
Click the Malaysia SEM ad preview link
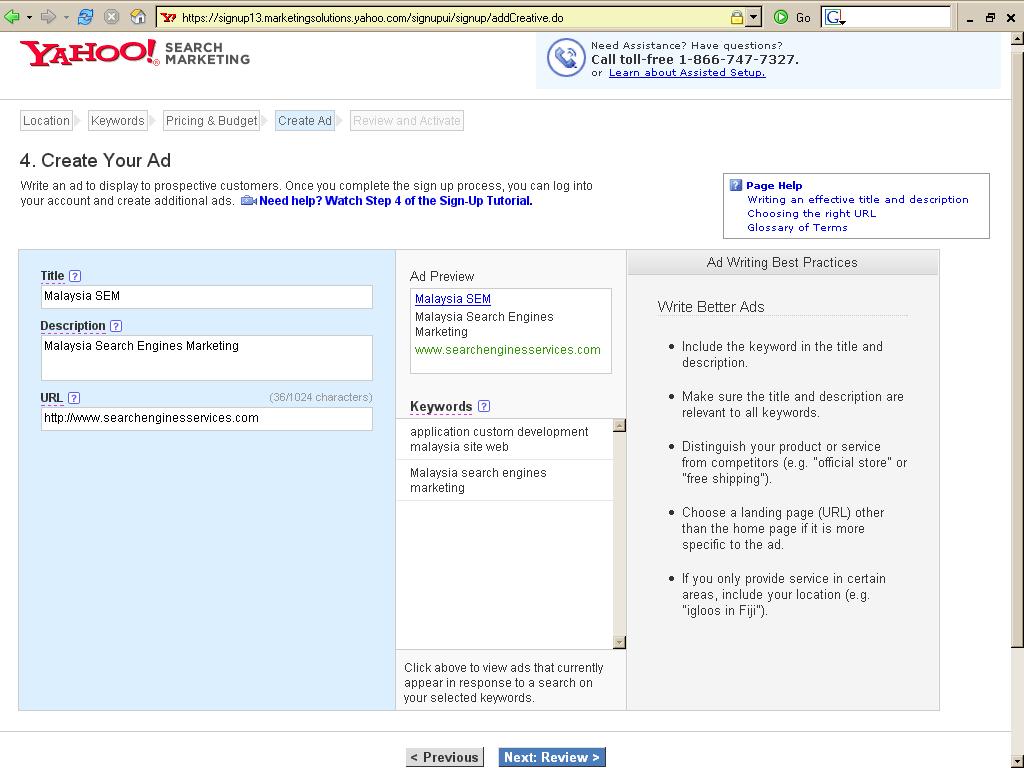453,299
